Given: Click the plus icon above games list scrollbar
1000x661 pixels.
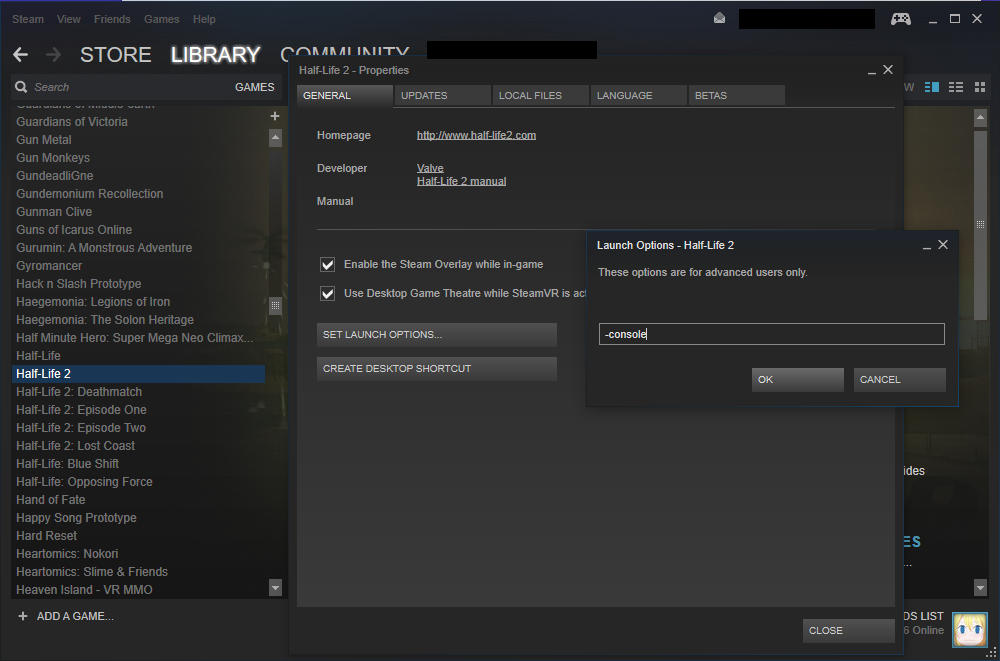Looking at the screenshot, I should click(x=275, y=116).
